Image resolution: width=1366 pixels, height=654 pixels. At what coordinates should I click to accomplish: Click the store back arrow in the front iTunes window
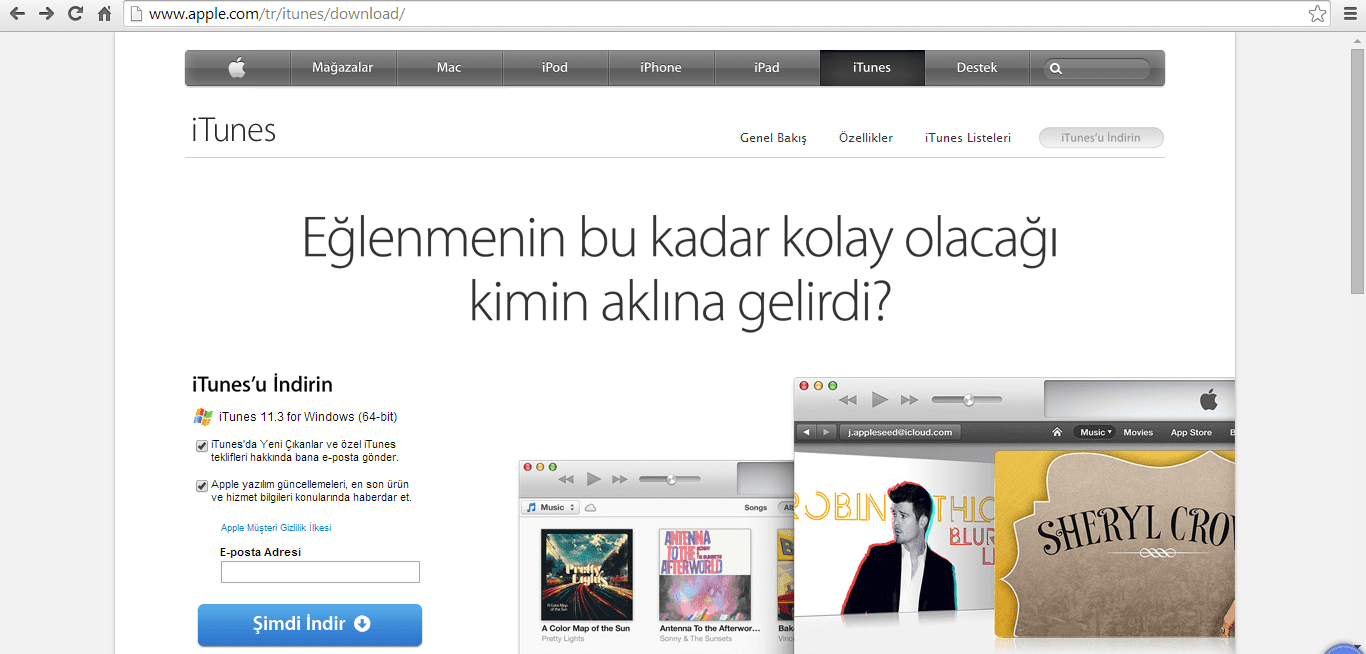(807, 432)
